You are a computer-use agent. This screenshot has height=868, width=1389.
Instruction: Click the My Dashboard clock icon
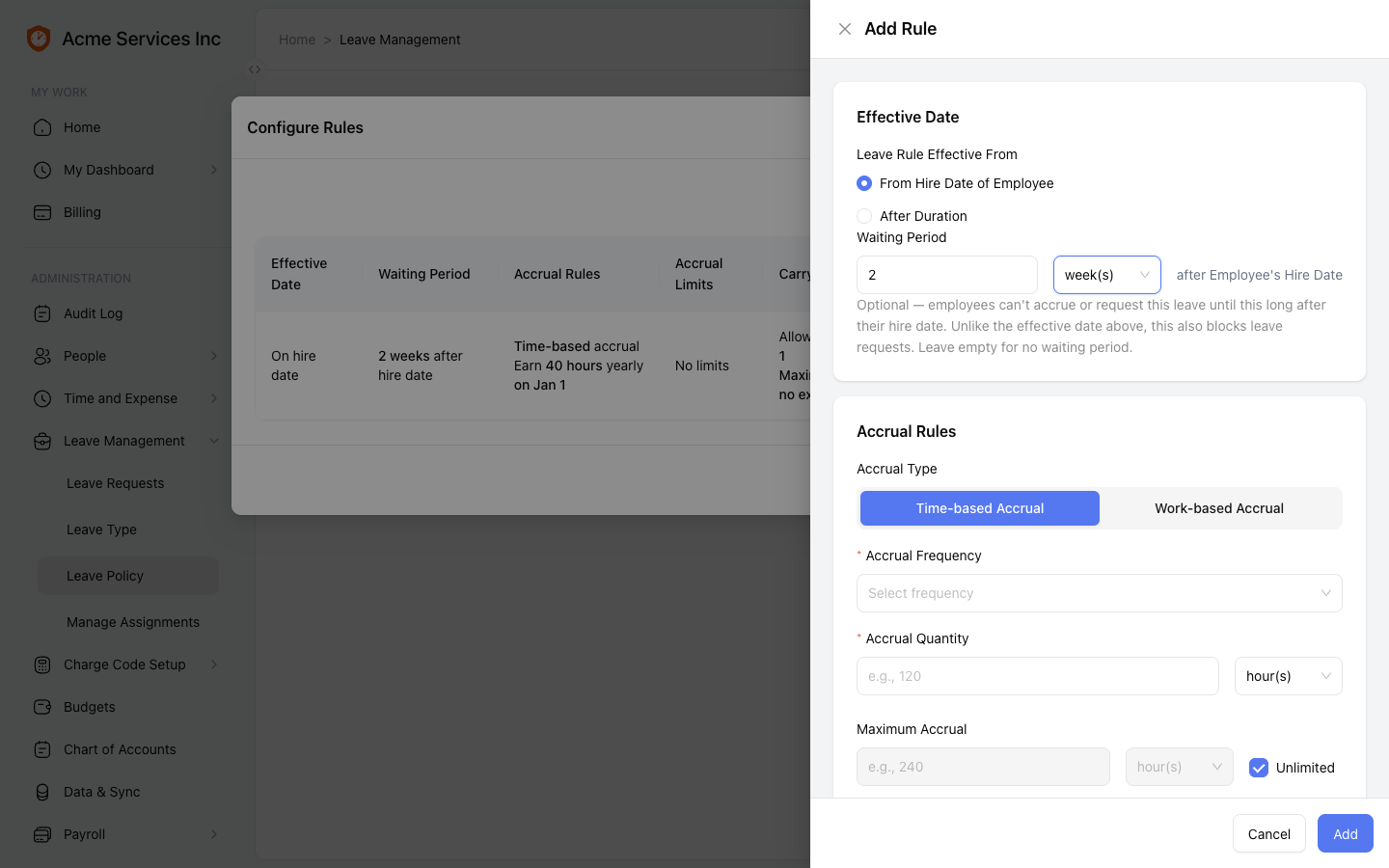click(x=42, y=170)
